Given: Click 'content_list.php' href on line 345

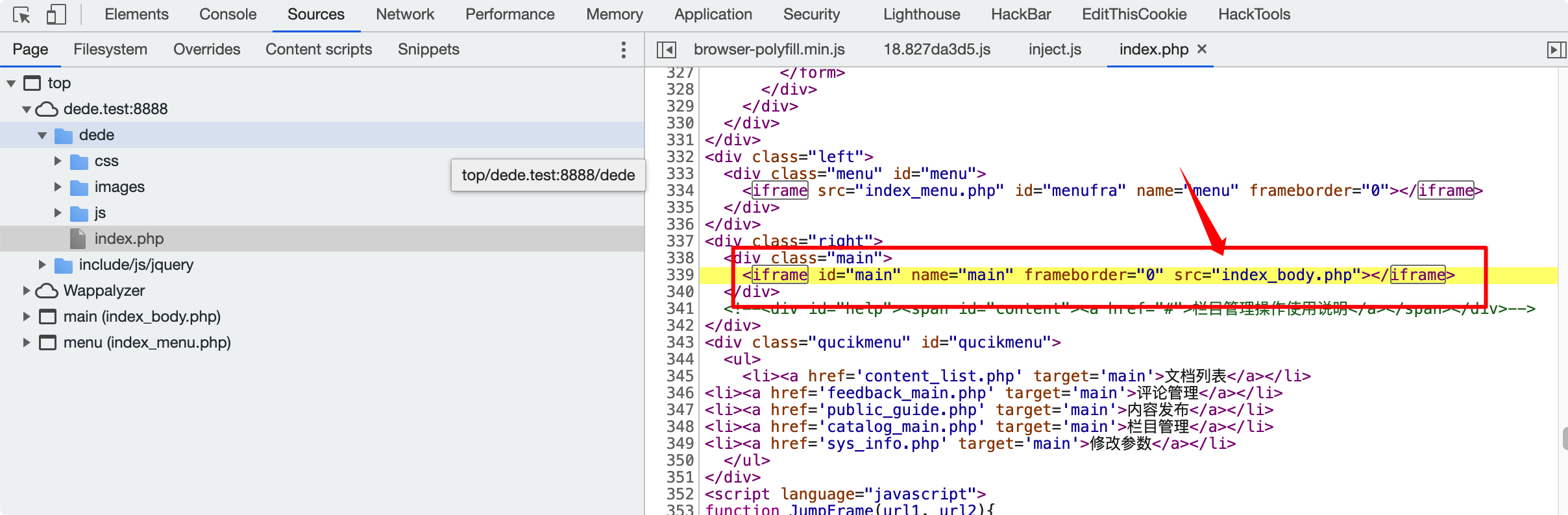Looking at the screenshot, I should [x=939, y=376].
